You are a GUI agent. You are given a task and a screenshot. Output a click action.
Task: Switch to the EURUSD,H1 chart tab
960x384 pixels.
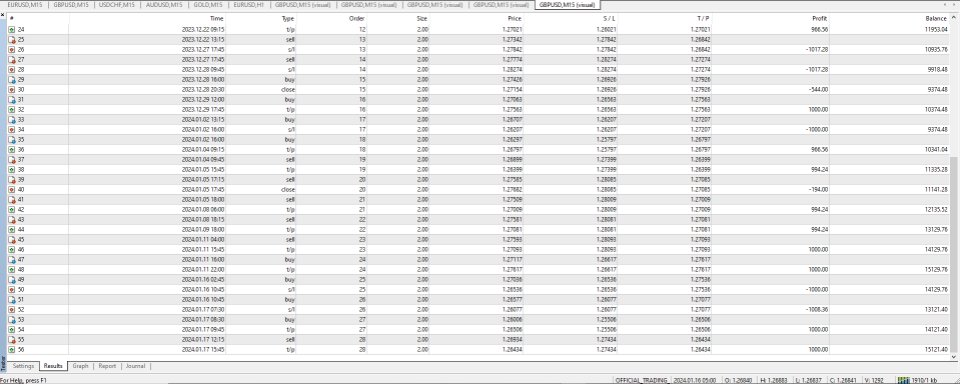pos(249,5)
